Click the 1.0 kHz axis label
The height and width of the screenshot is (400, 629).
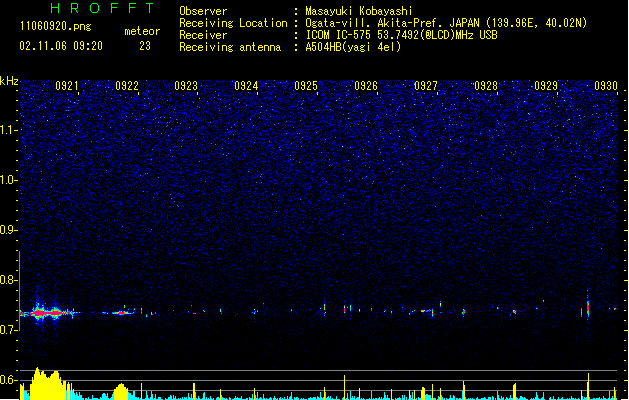pyautogui.click(x=8, y=180)
